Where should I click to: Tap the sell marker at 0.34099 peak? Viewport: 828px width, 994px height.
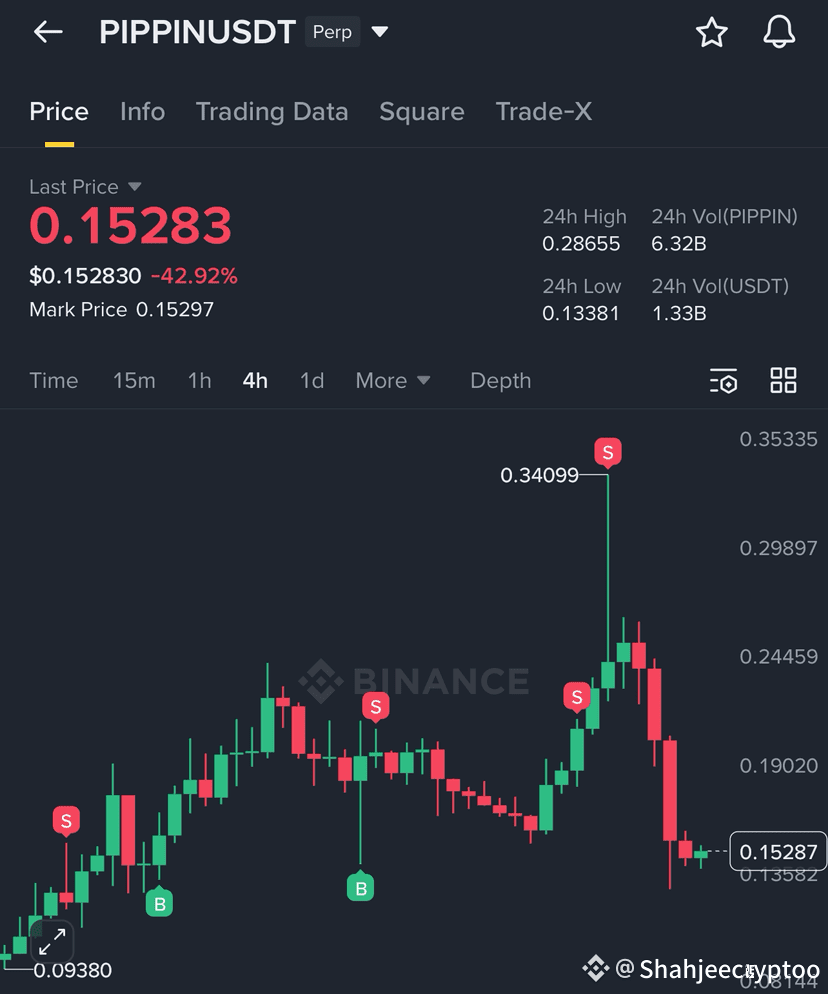coord(608,453)
